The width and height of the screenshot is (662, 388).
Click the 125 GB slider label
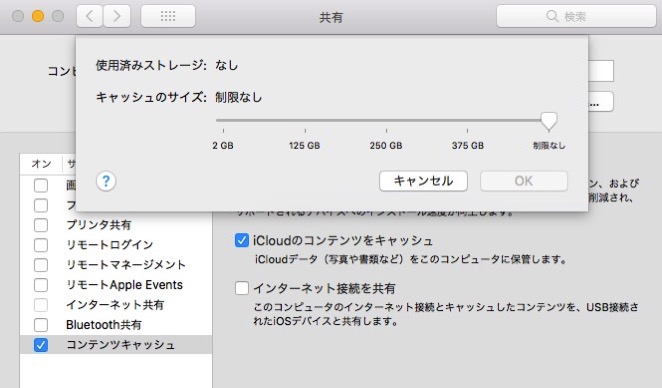point(304,146)
